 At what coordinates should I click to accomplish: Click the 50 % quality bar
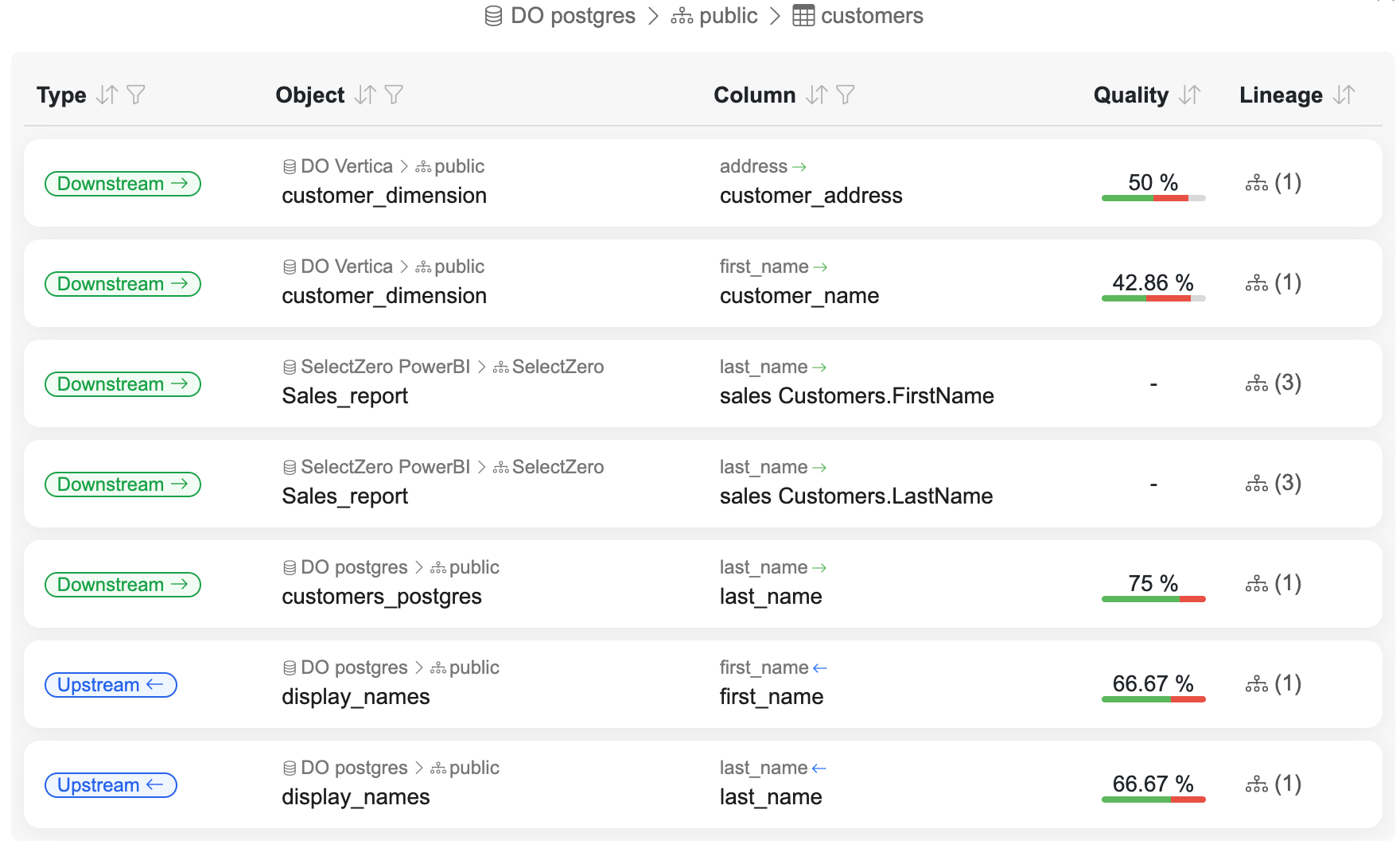coord(1153,197)
